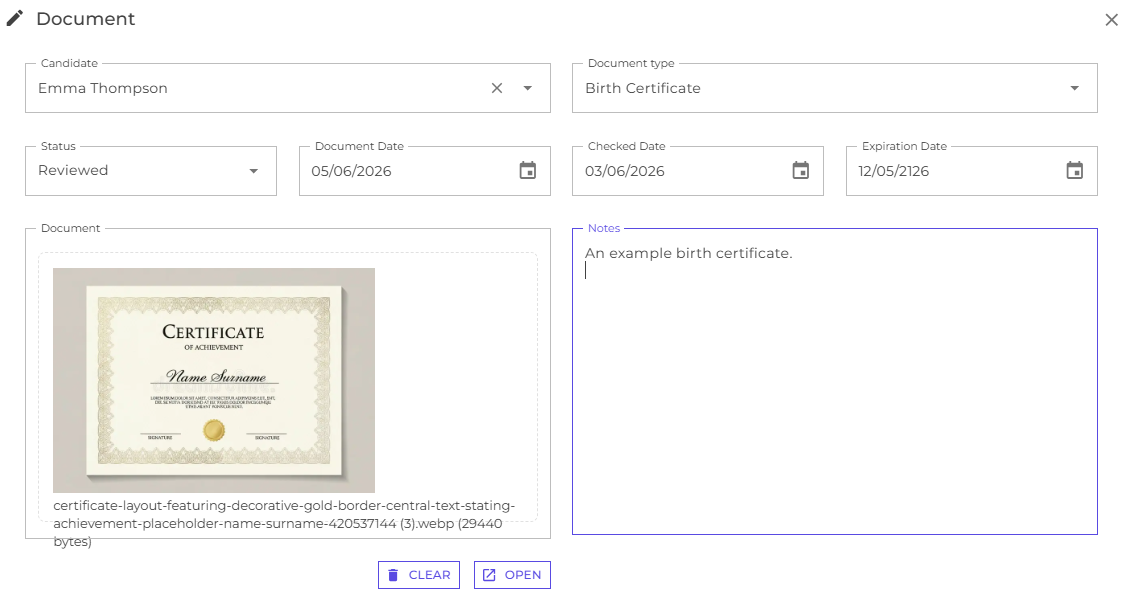
Task: Click the Emma Thompson candidate text
Action: point(103,88)
